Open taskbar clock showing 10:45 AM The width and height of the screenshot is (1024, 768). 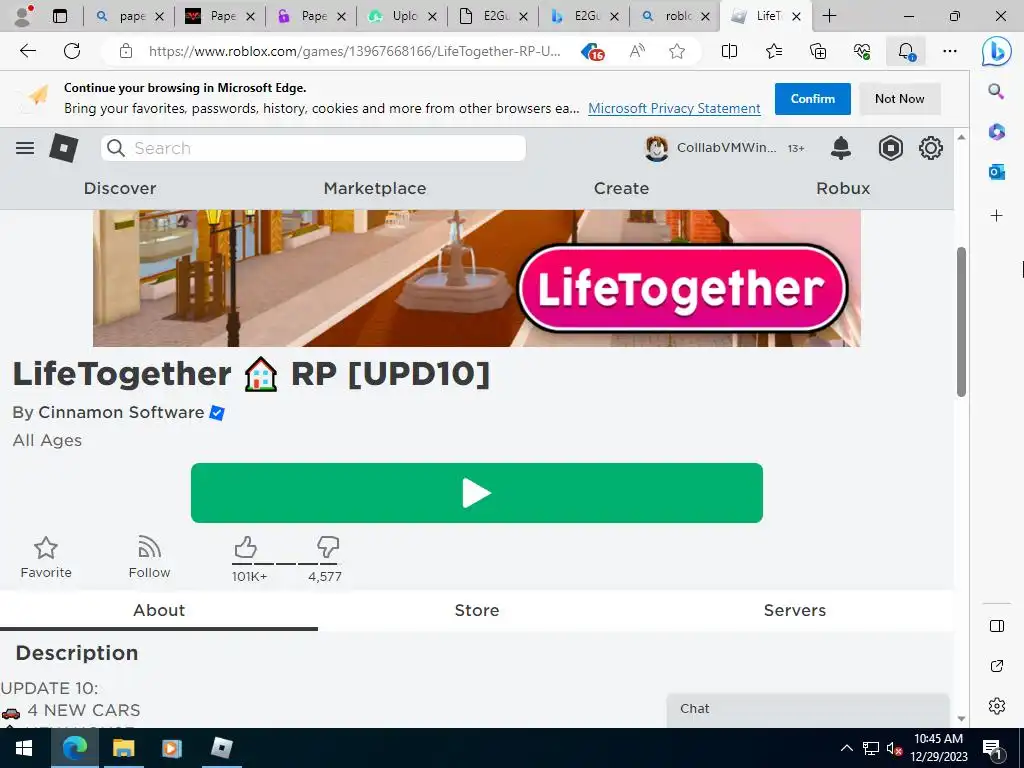938,748
